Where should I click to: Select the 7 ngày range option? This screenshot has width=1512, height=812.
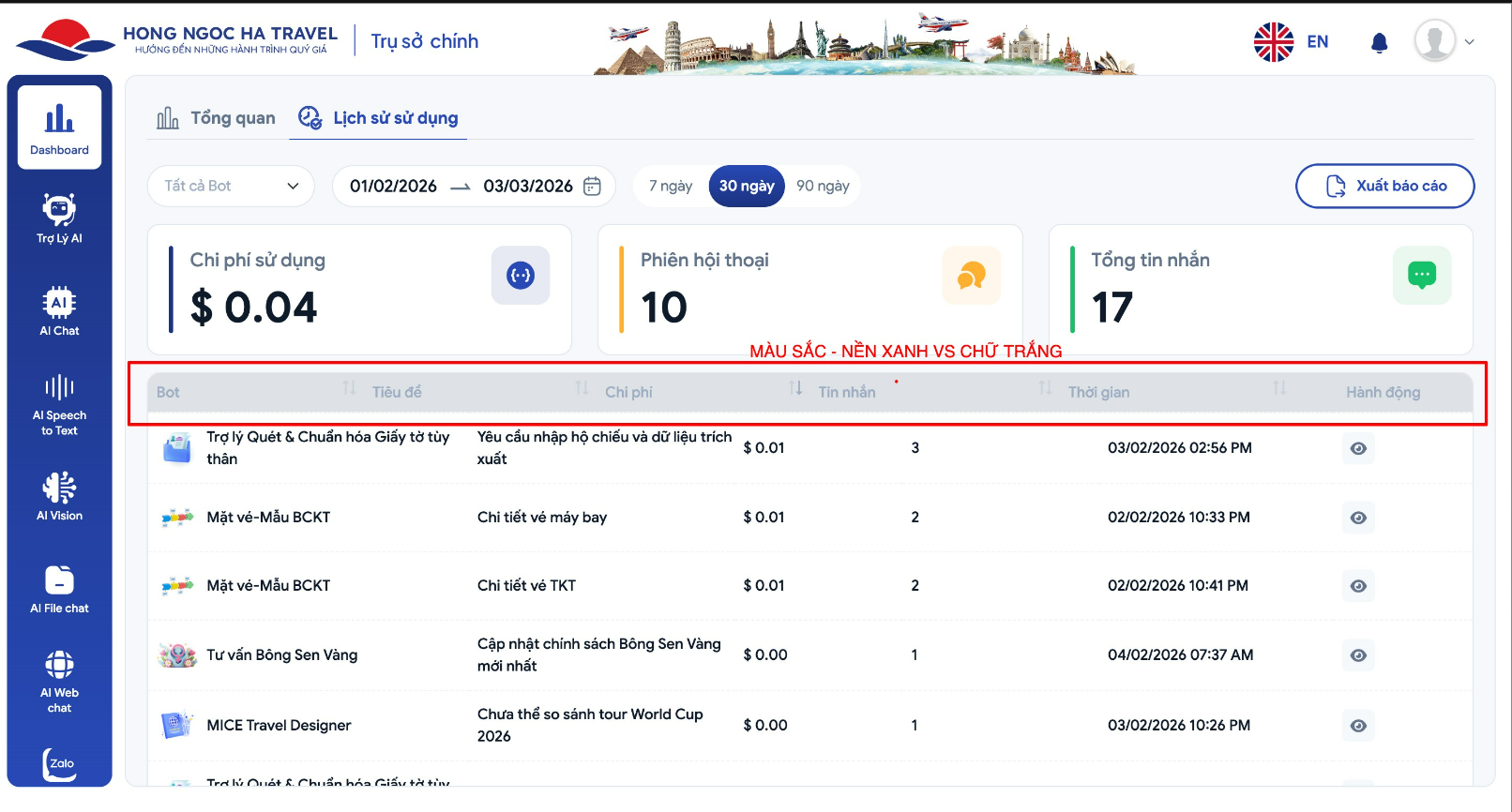click(x=670, y=186)
